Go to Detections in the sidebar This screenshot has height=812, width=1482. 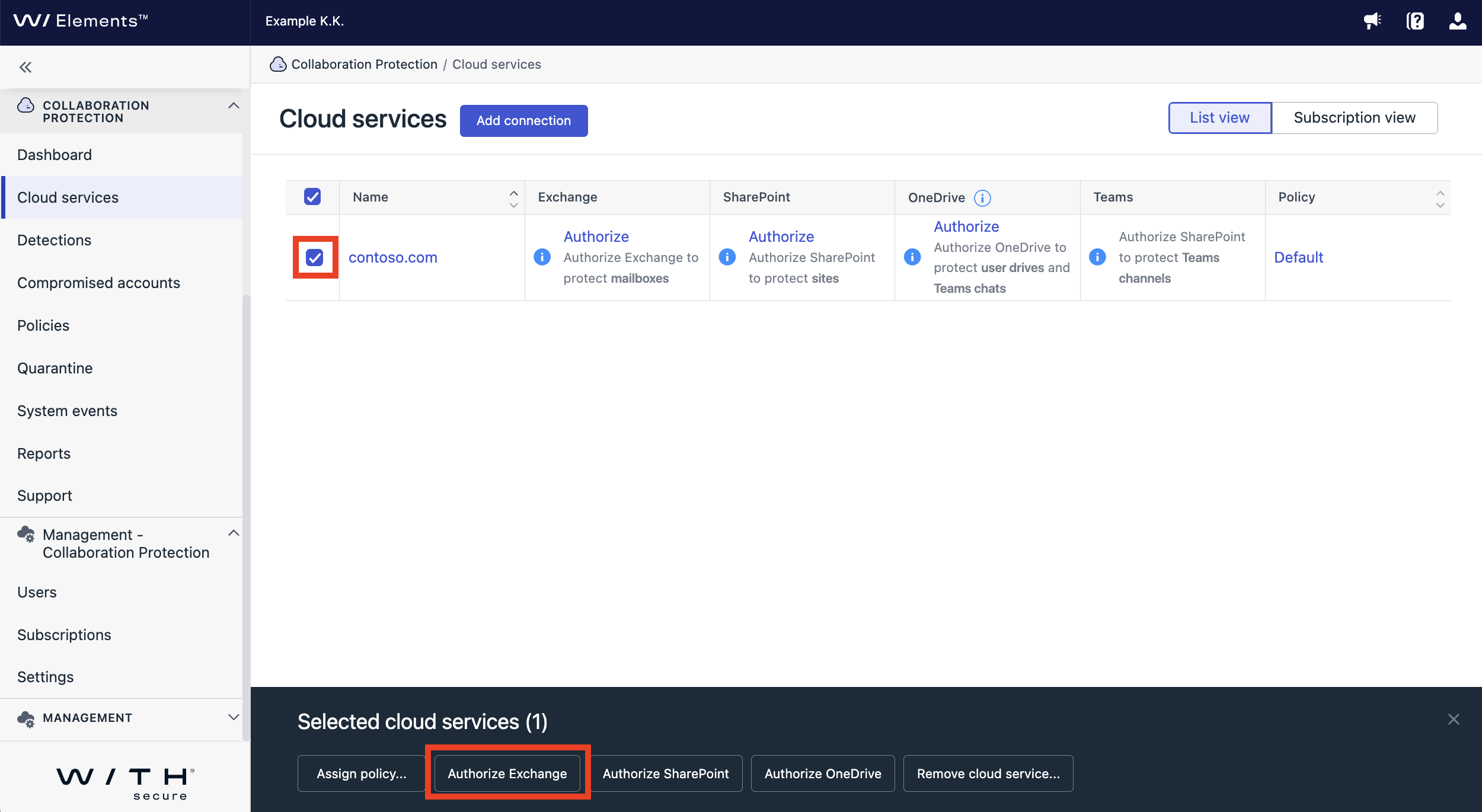[122, 240]
